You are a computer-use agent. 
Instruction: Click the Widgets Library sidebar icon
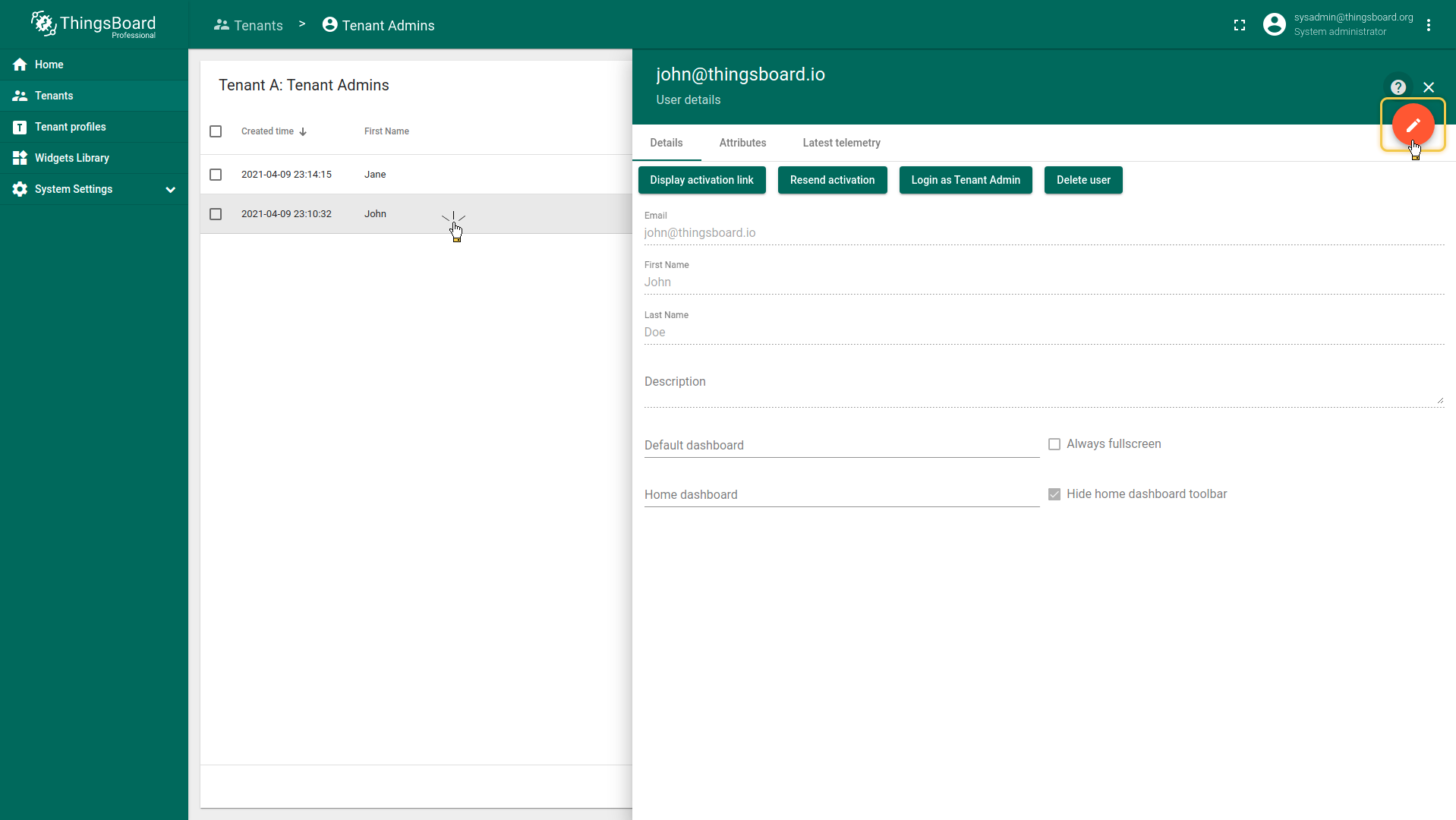click(x=20, y=158)
